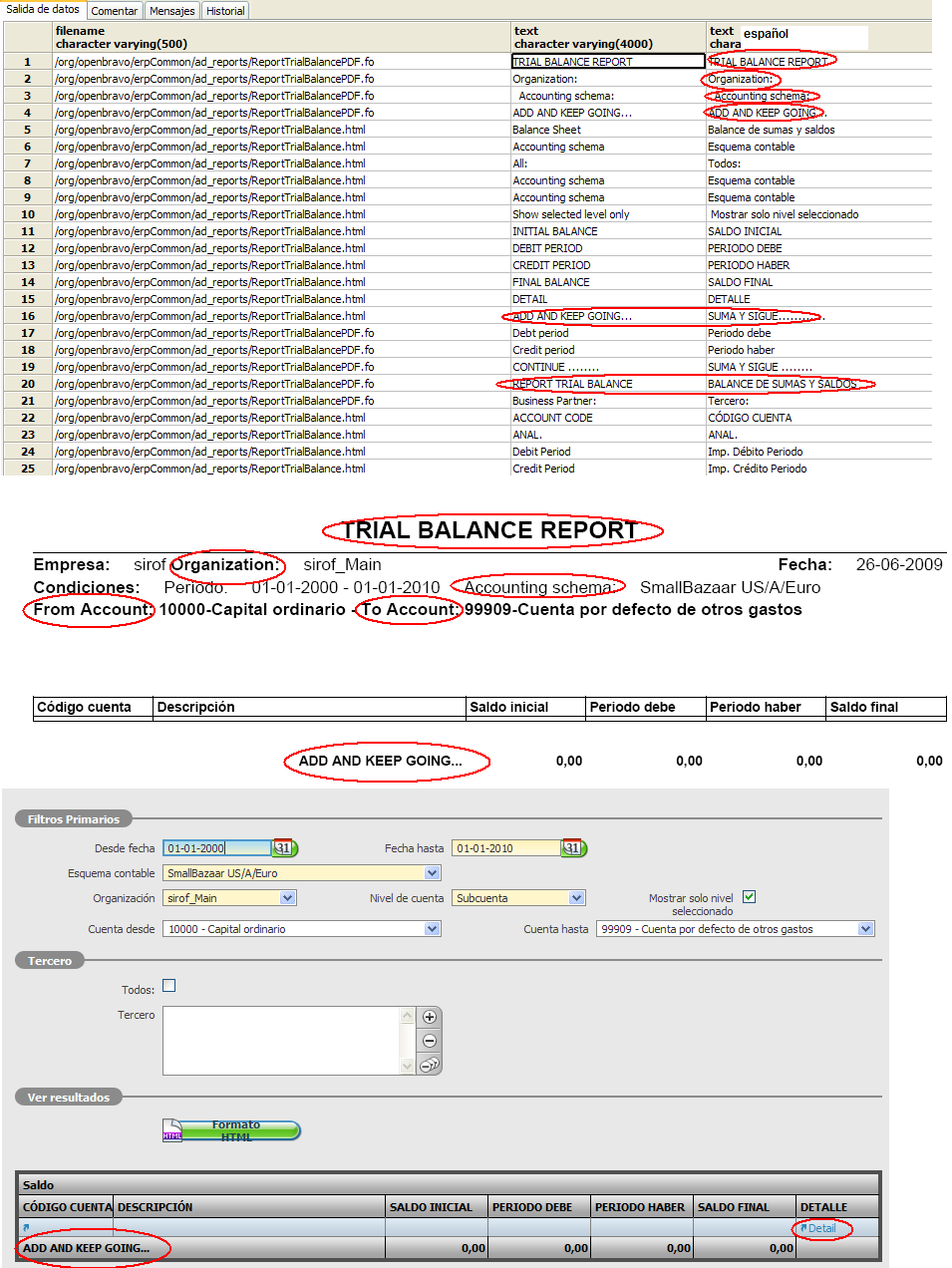Viewport: 952px width, 1268px height.
Task: Click the 'Balance de sumas y saldos' cell
Action: click(x=818, y=130)
